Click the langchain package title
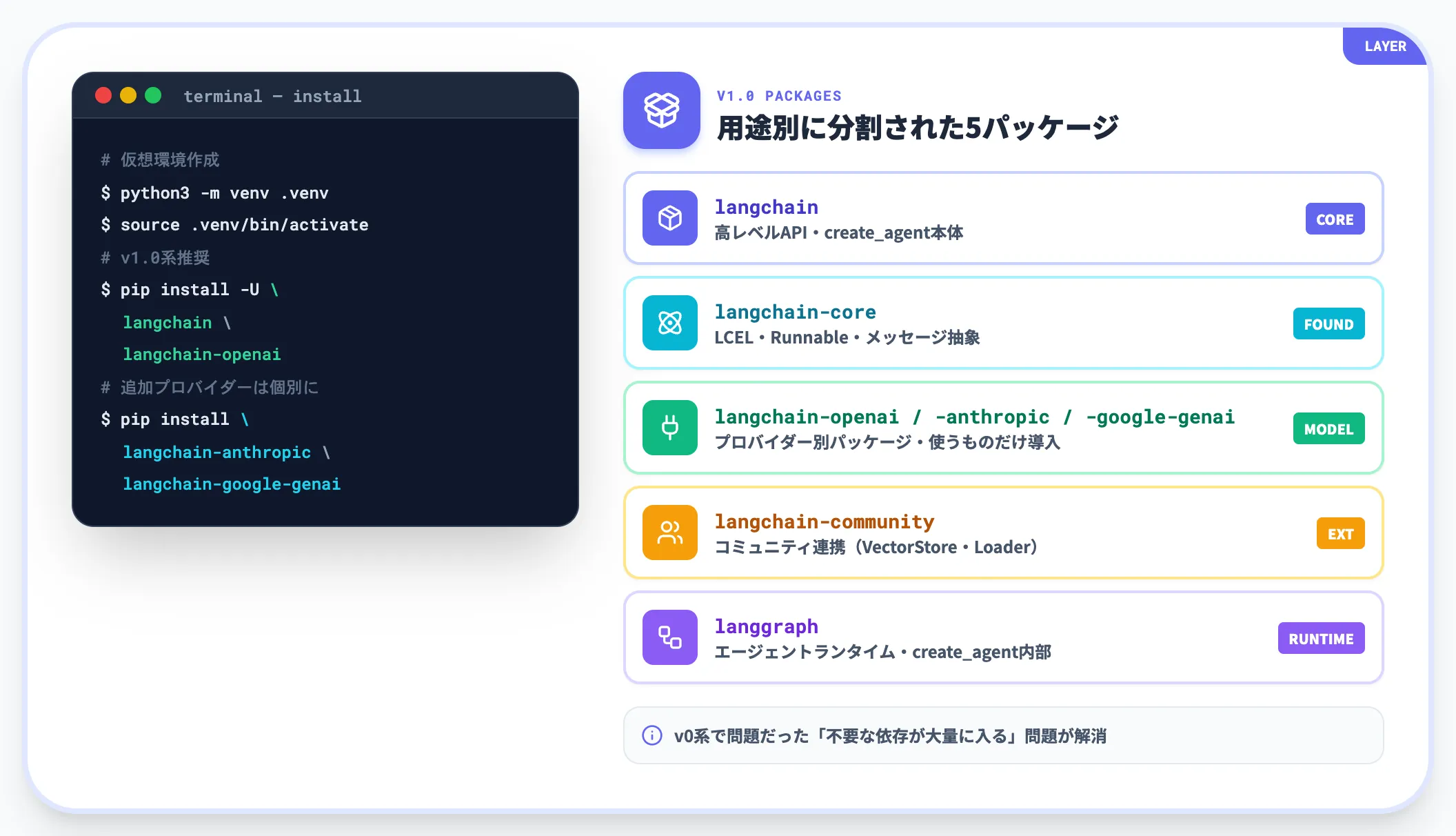 point(766,207)
